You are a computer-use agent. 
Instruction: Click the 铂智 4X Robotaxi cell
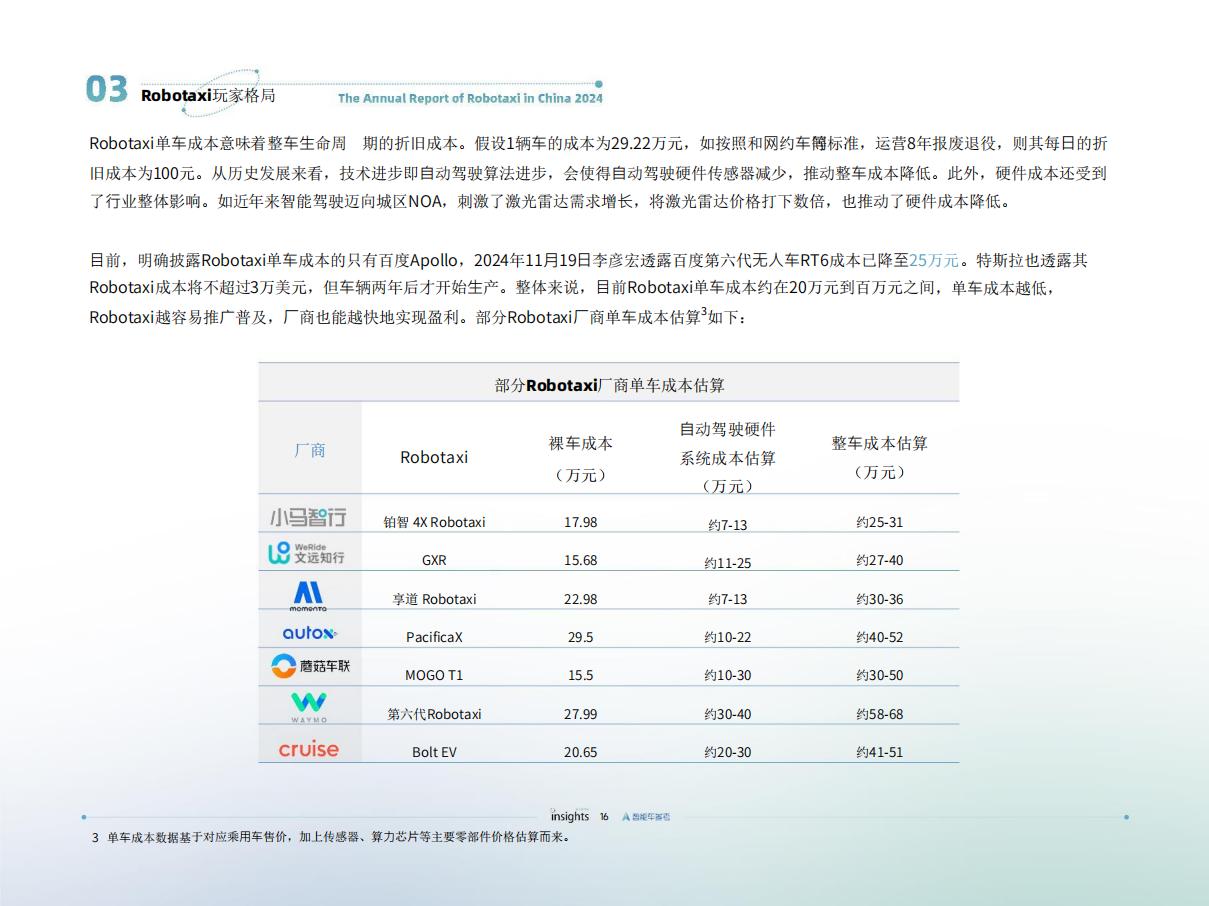click(x=434, y=522)
